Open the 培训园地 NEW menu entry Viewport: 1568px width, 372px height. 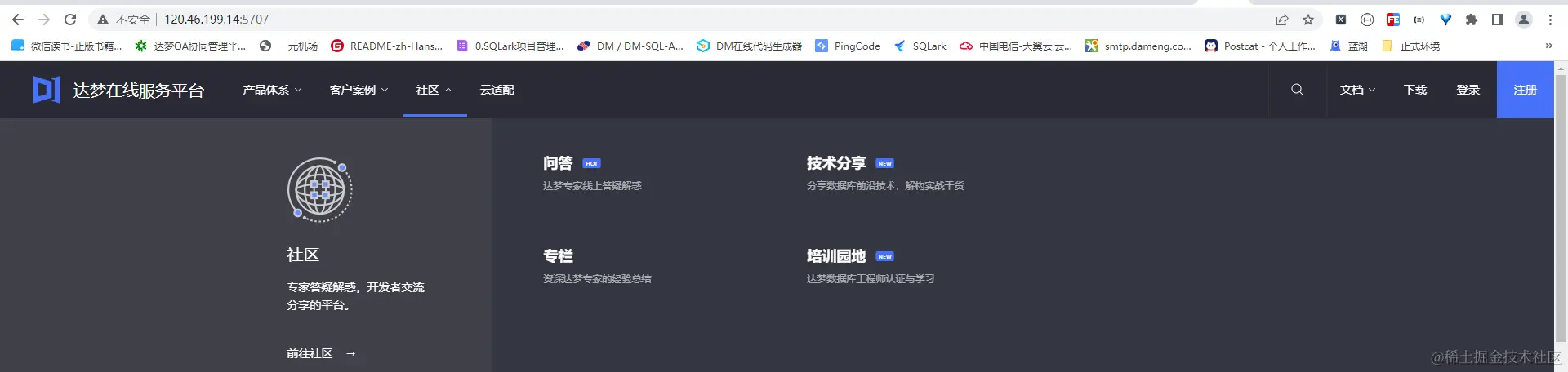point(850,256)
